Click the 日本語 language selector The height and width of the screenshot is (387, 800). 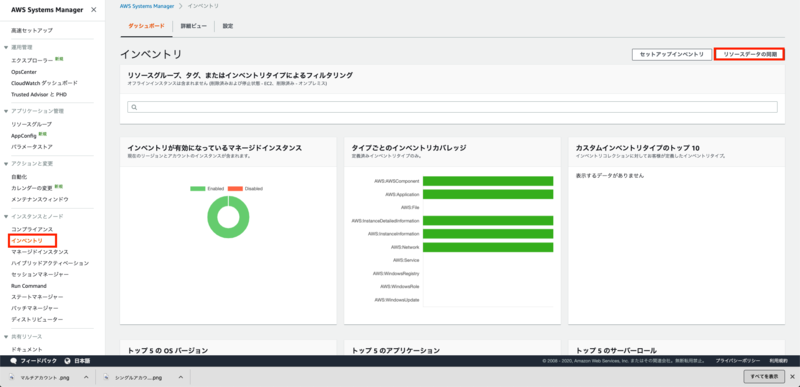pos(82,361)
